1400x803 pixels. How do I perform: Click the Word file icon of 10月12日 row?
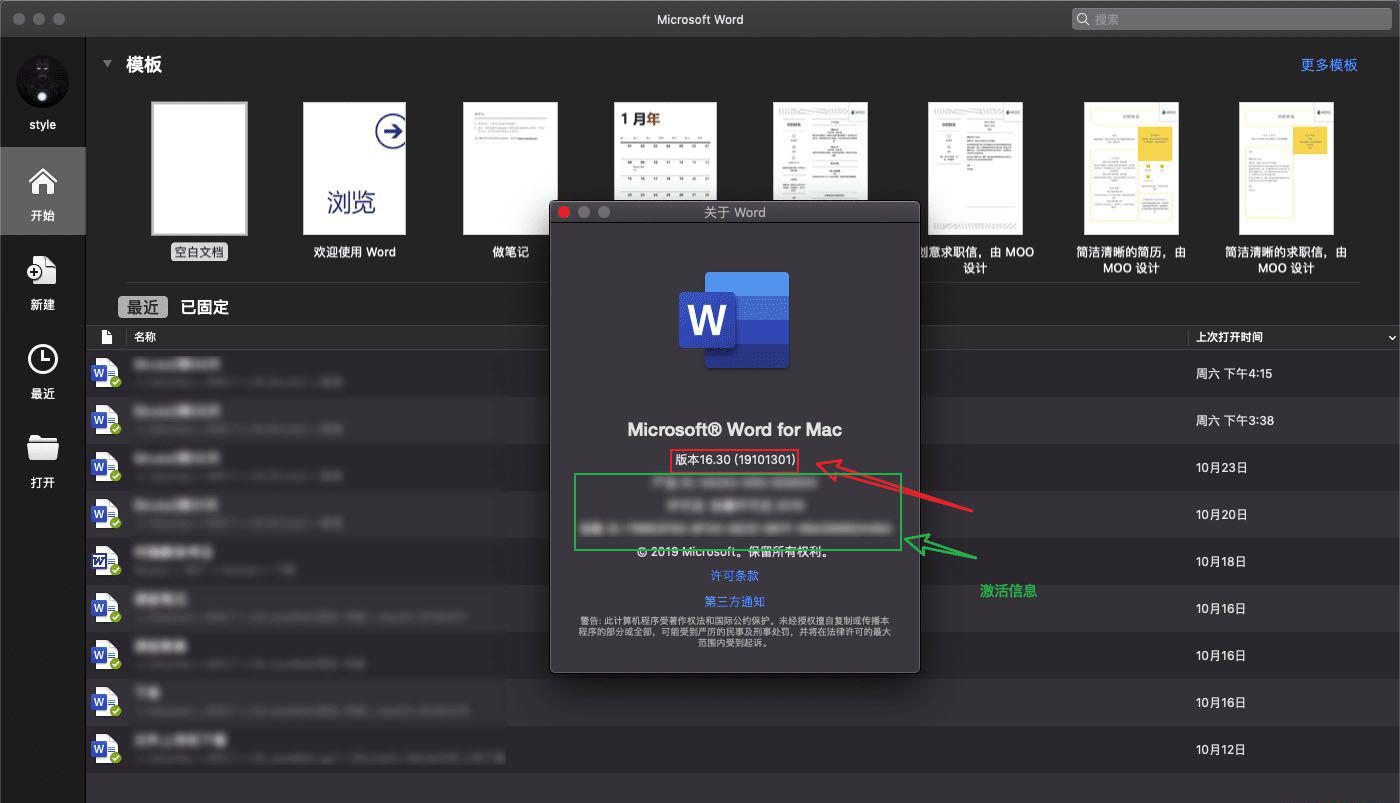pyautogui.click(x=106, y=749)
